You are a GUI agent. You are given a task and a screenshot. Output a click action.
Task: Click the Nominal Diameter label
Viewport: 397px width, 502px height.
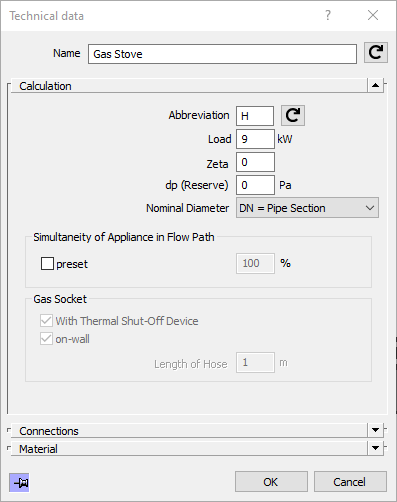coord(187,208)
